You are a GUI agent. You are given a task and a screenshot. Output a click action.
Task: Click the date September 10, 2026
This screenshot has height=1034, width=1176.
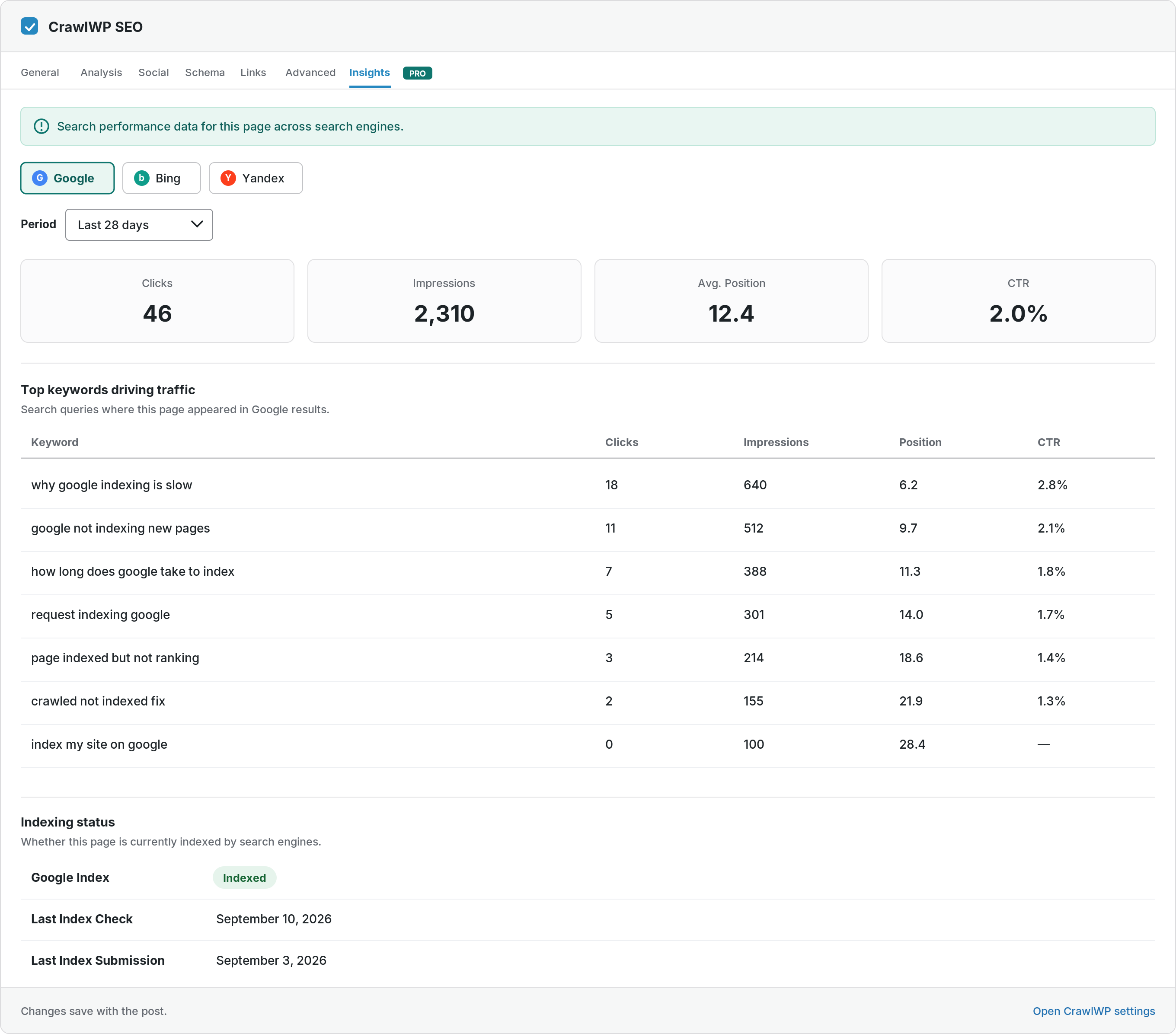(274, 919)
